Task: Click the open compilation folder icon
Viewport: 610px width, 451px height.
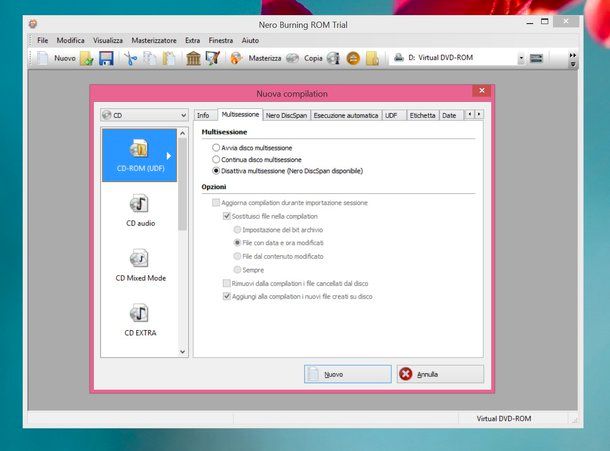Action: tap(87, 58)
